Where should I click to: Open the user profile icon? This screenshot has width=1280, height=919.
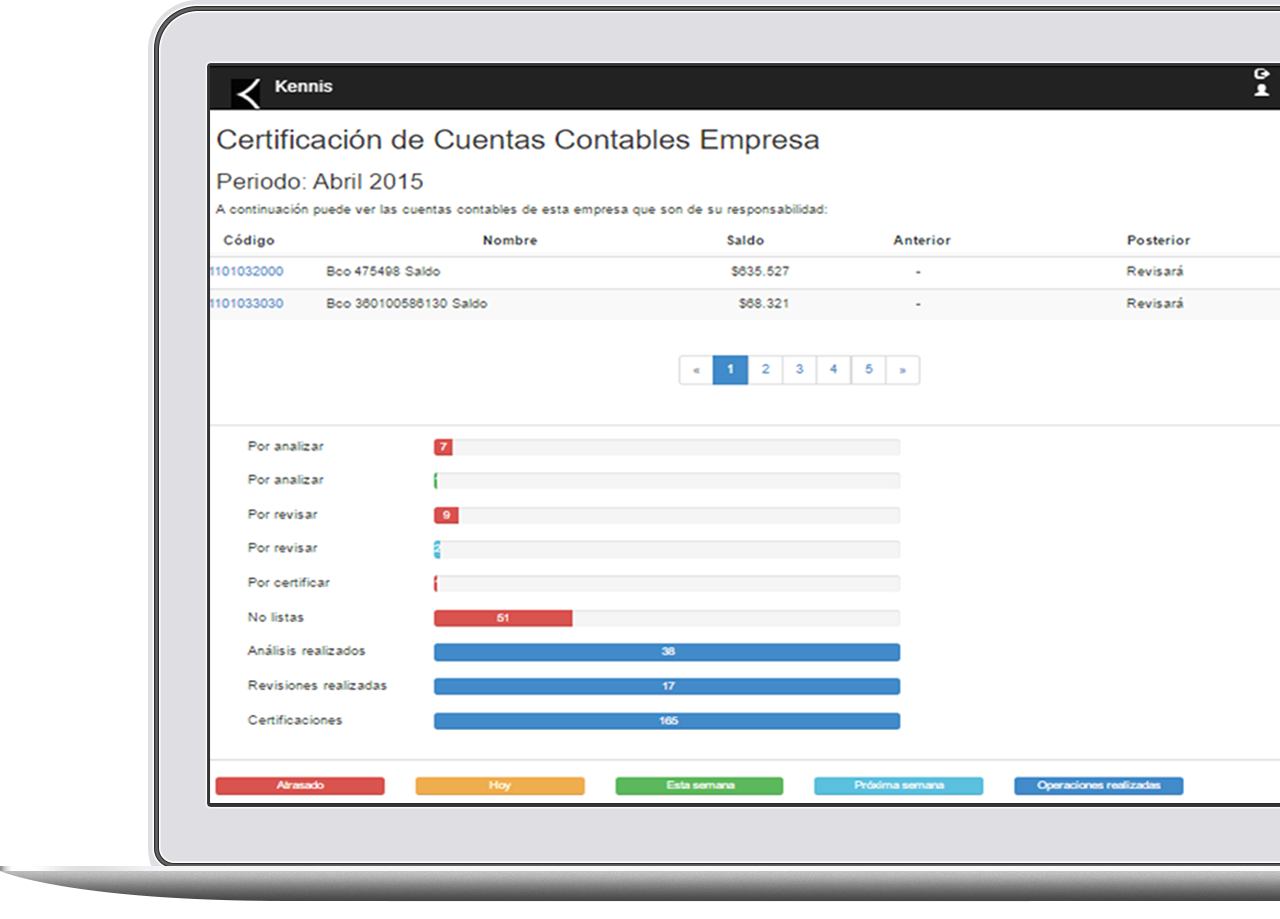(1261, 91)
